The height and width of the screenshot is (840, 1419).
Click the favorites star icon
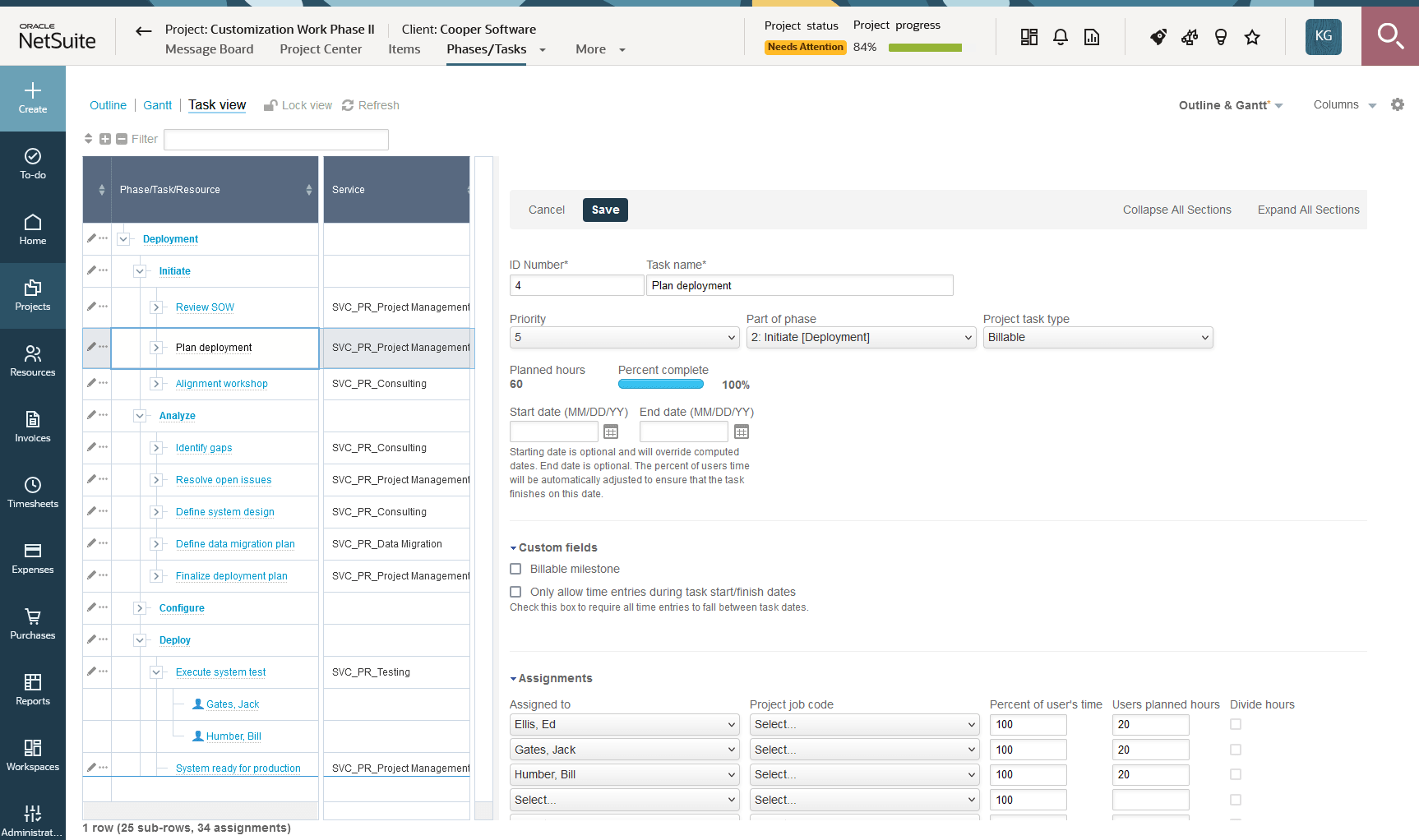pos(1252,37)
